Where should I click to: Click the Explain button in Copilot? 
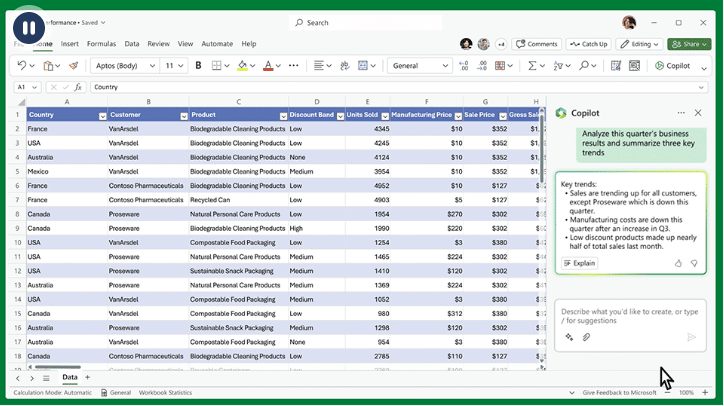(x=579, y=263)
